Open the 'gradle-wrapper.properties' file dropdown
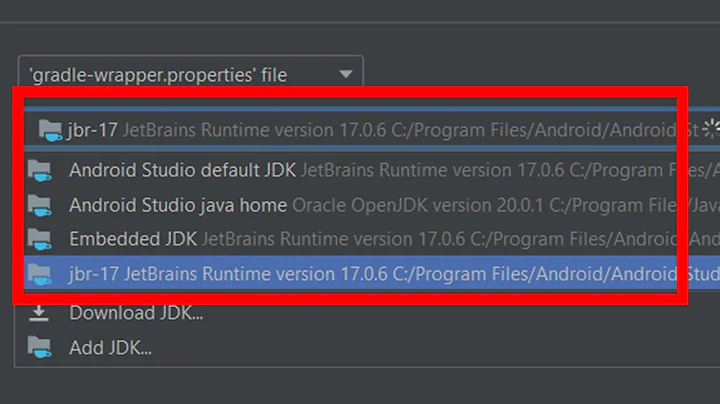This screenshot has width=720, height=404. (x=191, y=74)
